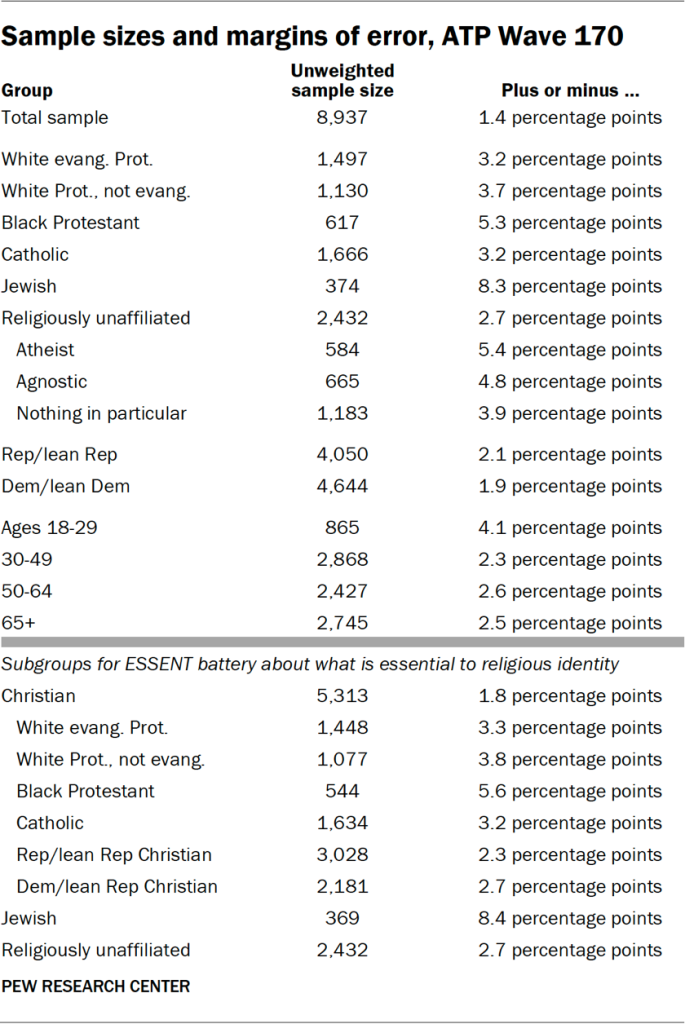The image size is (685, 1024).
Task: Click the total sample size value 8,937
Action: pos(342,118)
